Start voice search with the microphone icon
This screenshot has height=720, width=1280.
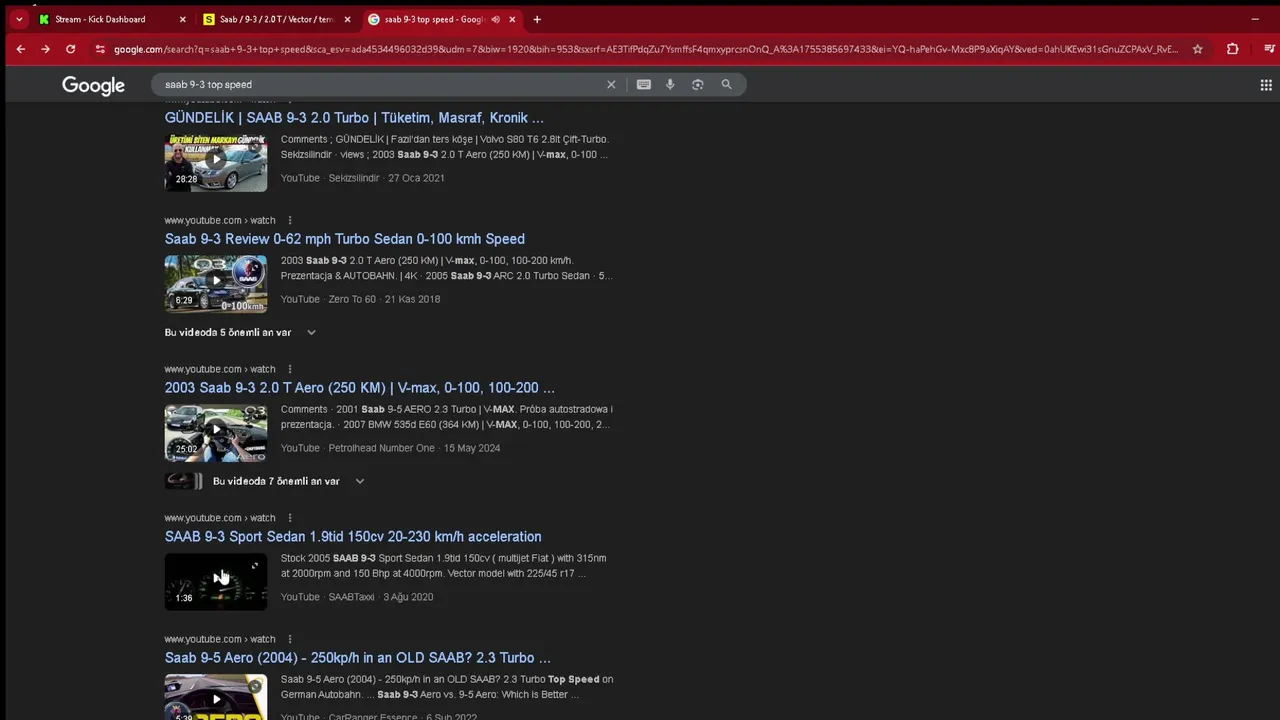[670, 85]
